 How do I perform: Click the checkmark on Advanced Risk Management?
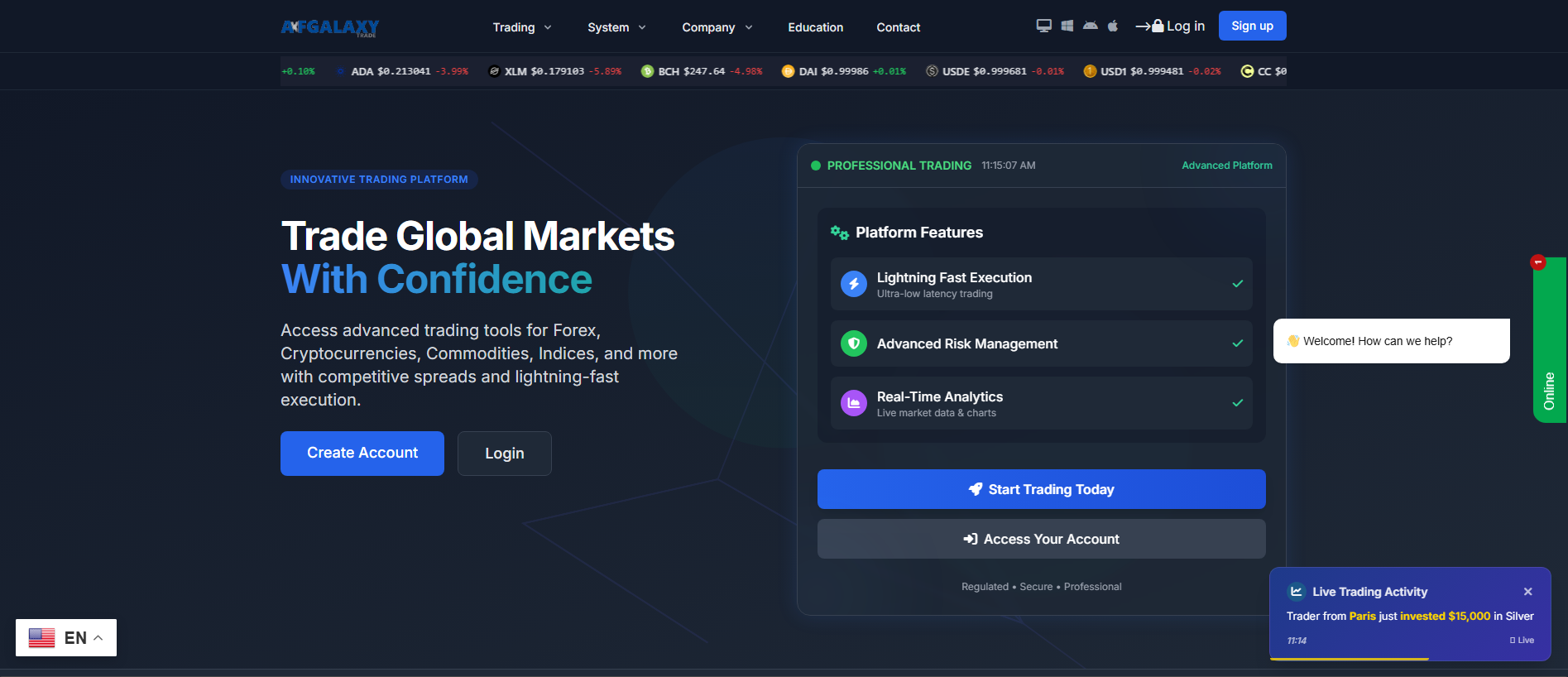(x=1238, y=343)
